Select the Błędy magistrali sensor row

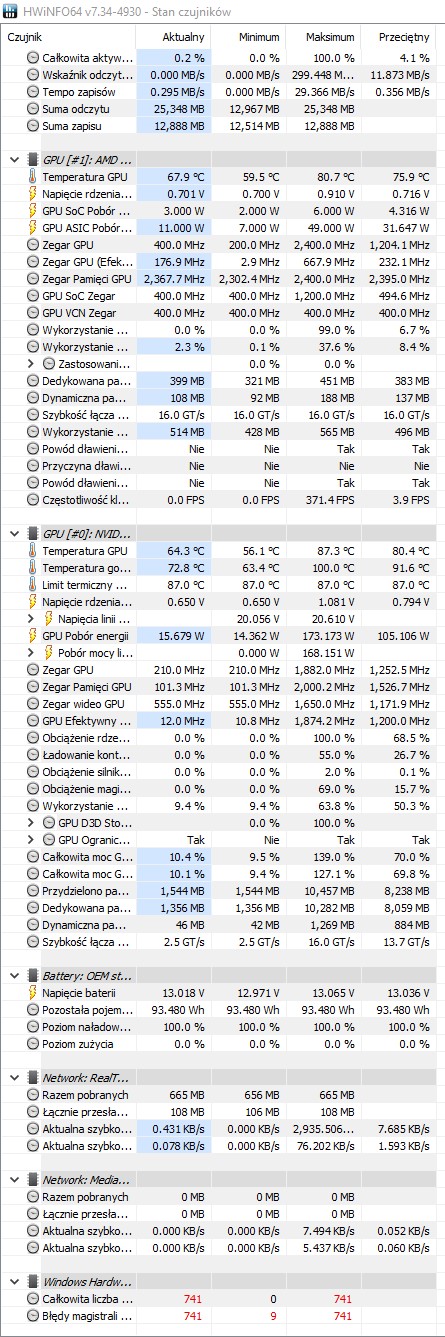pos(222,1316)
